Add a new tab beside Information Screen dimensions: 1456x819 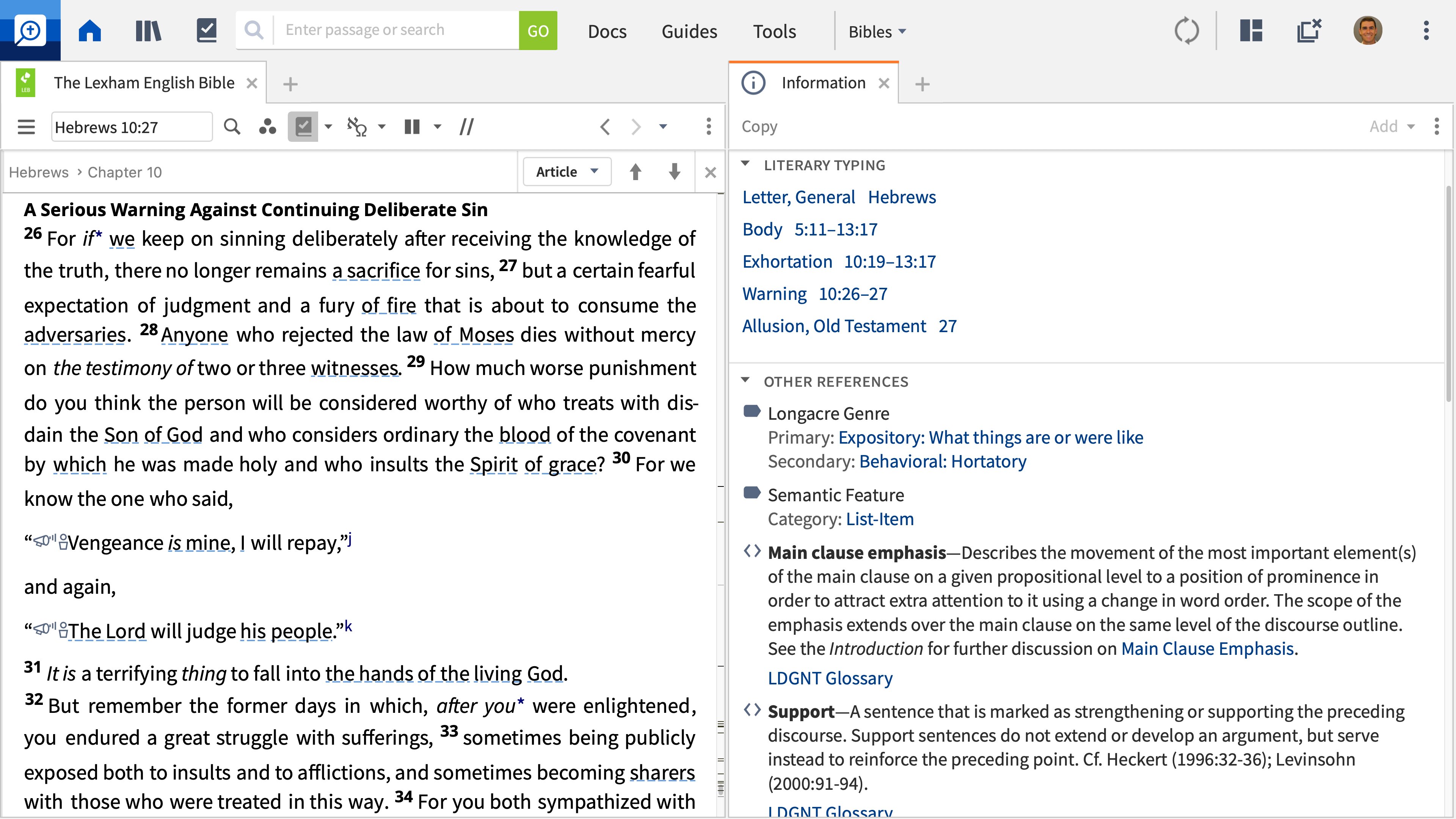tap(922, 84)
